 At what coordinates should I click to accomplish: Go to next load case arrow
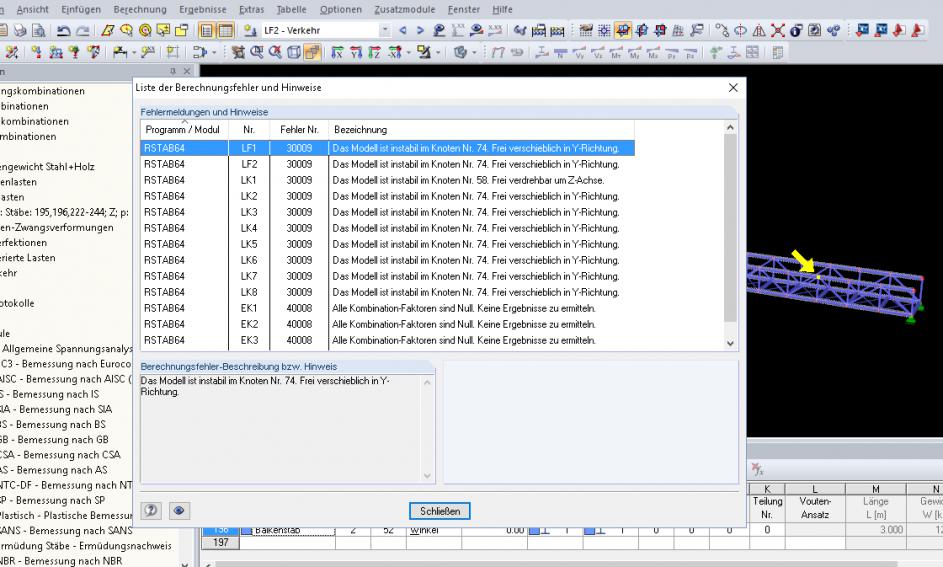pos(420,30)
